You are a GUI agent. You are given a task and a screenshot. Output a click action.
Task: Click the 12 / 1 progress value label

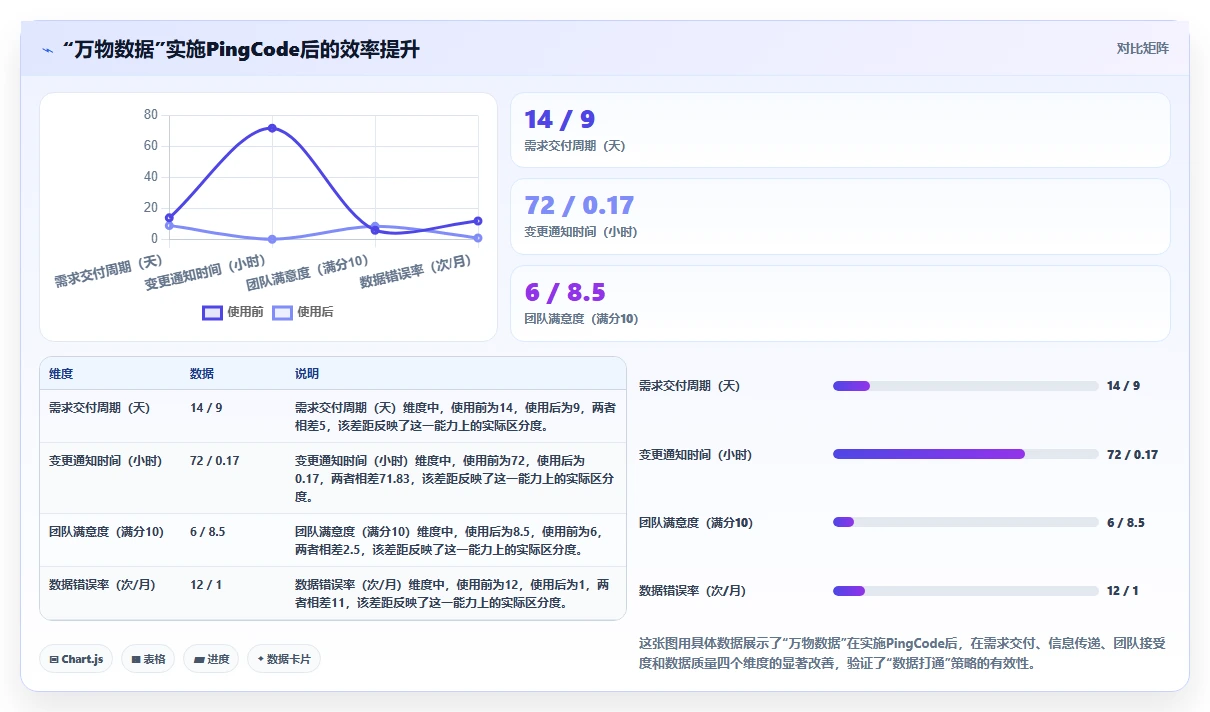pos(1122,591)
